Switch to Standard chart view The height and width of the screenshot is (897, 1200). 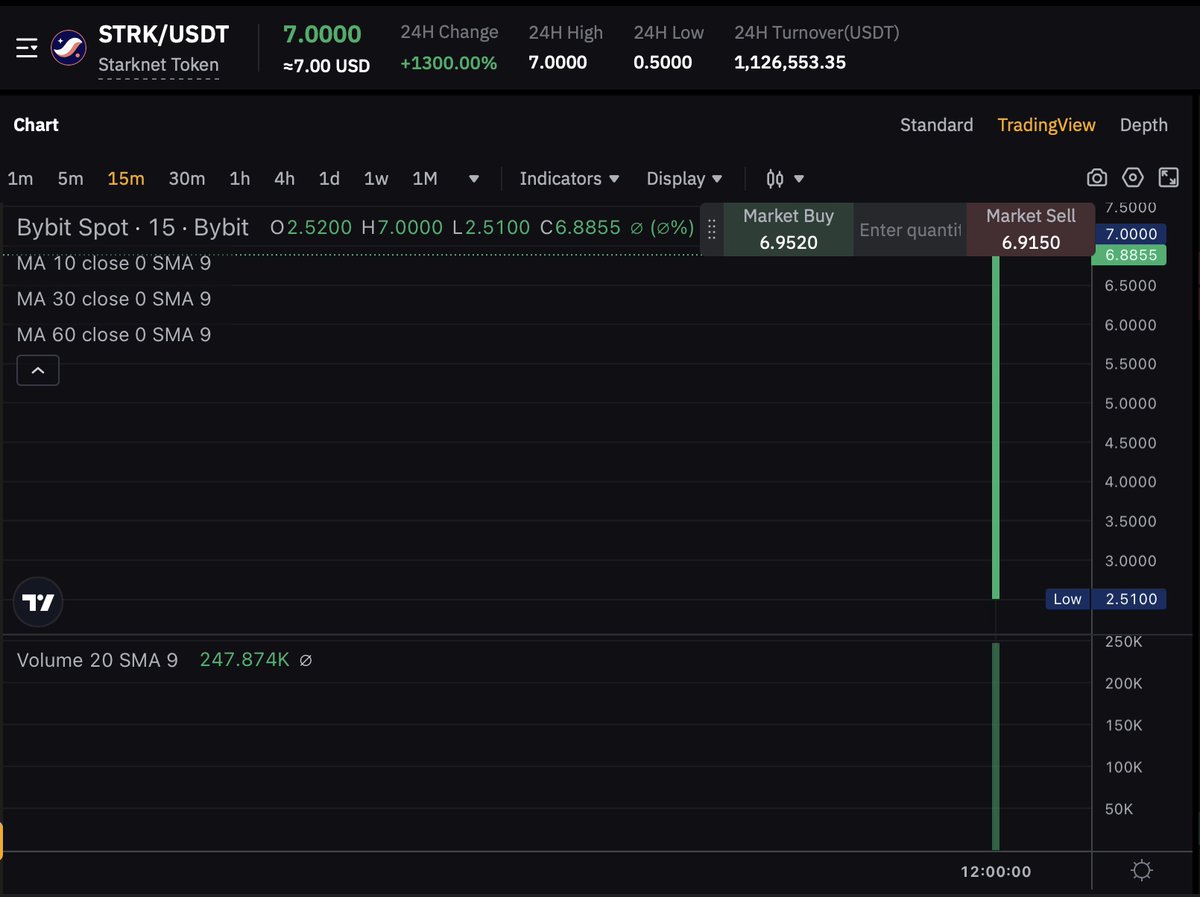(x=936, y=125)
